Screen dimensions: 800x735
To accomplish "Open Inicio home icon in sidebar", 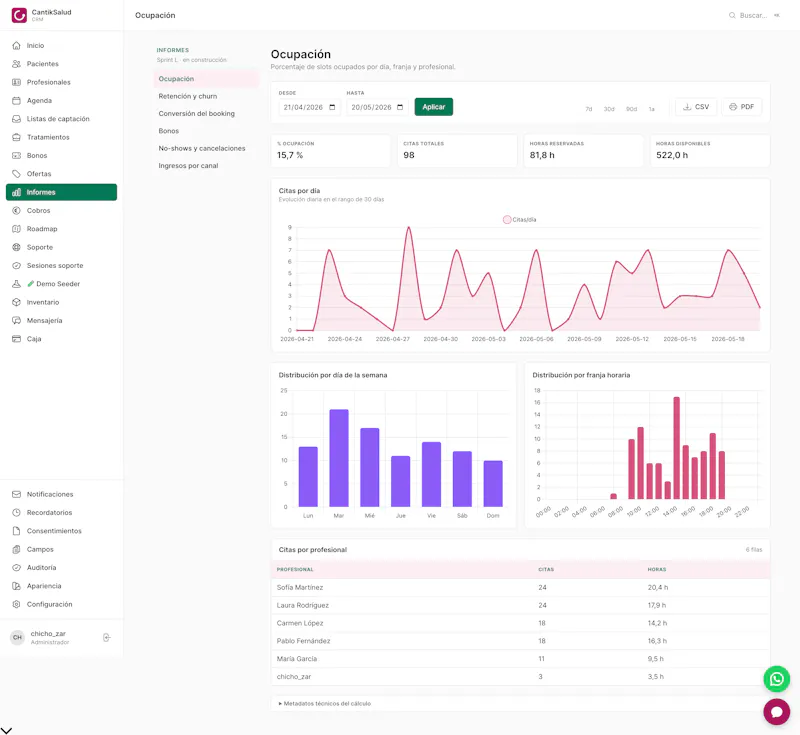I will point(16,45).
